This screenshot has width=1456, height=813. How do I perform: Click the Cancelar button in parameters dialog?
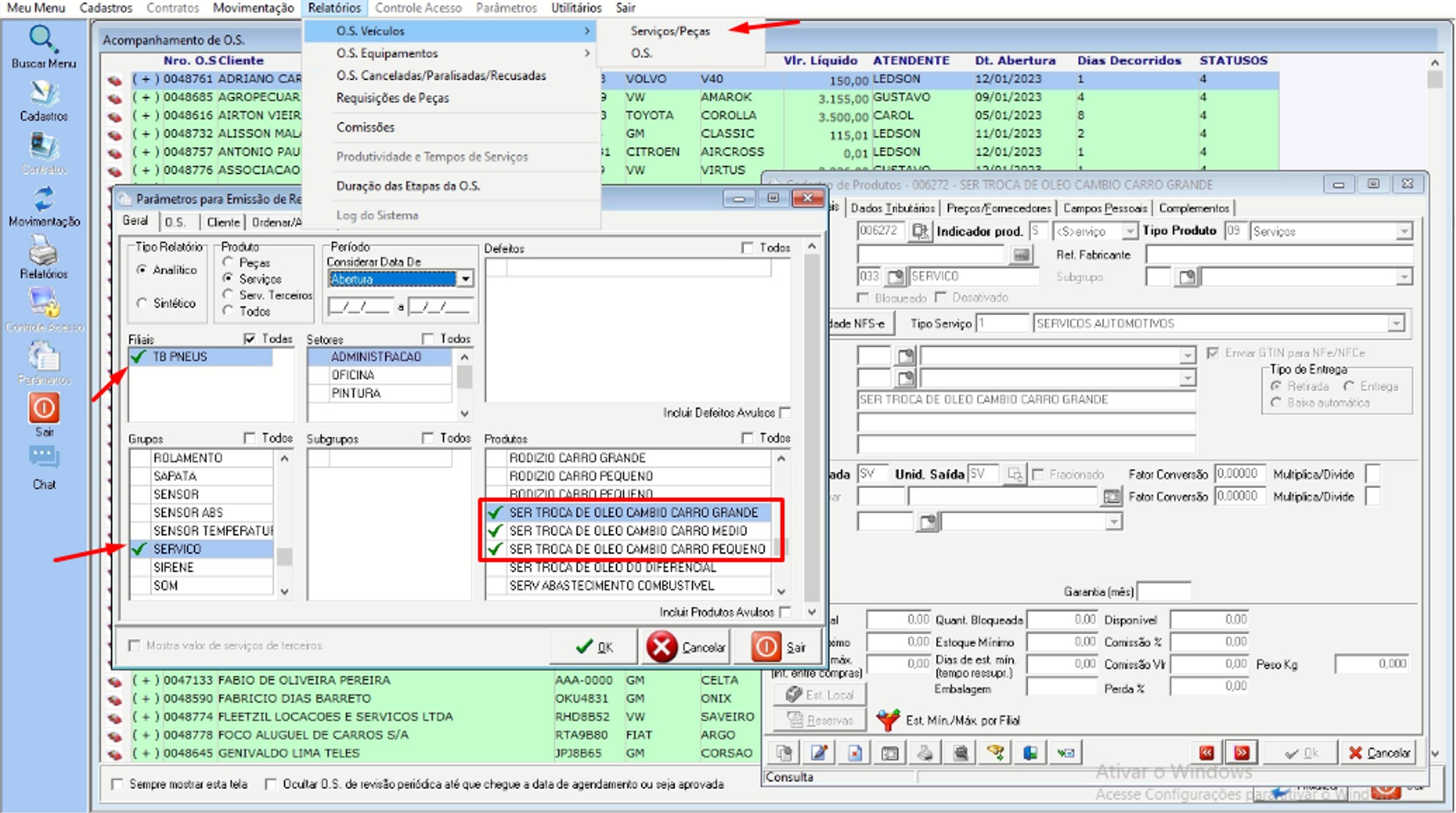click(x=686, y=647)
